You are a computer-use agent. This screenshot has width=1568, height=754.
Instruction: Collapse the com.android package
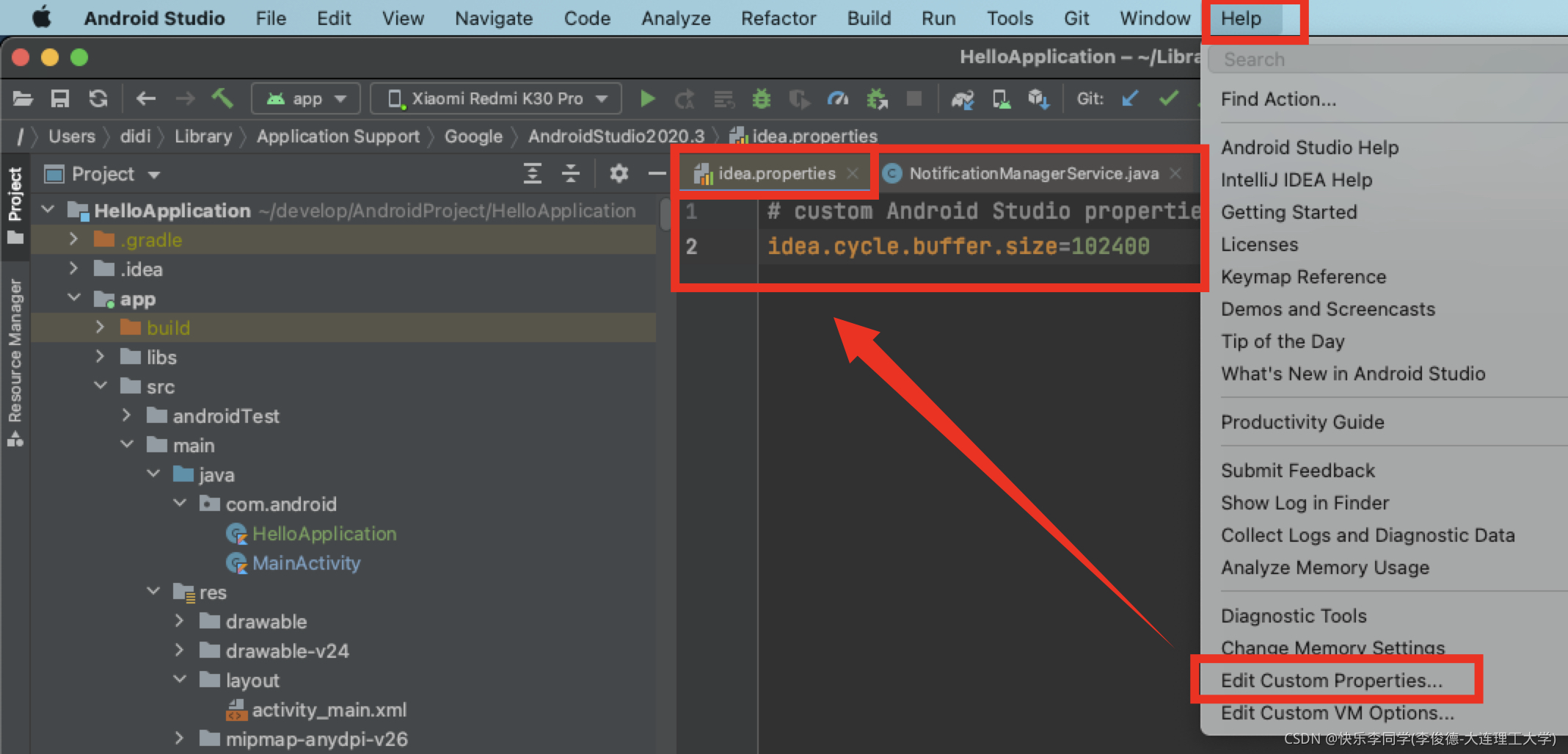point(180,504)
